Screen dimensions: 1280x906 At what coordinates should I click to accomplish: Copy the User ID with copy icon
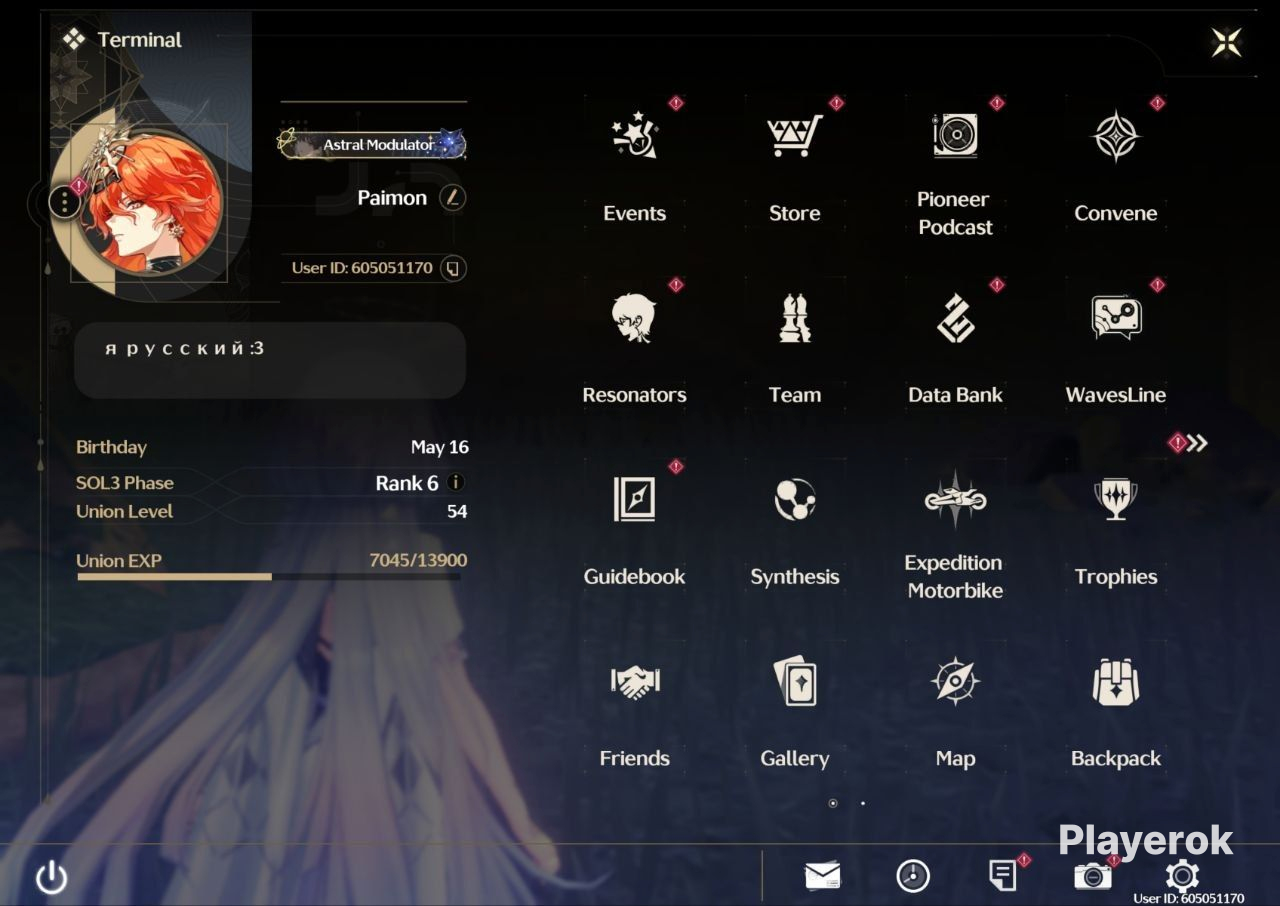453,268
